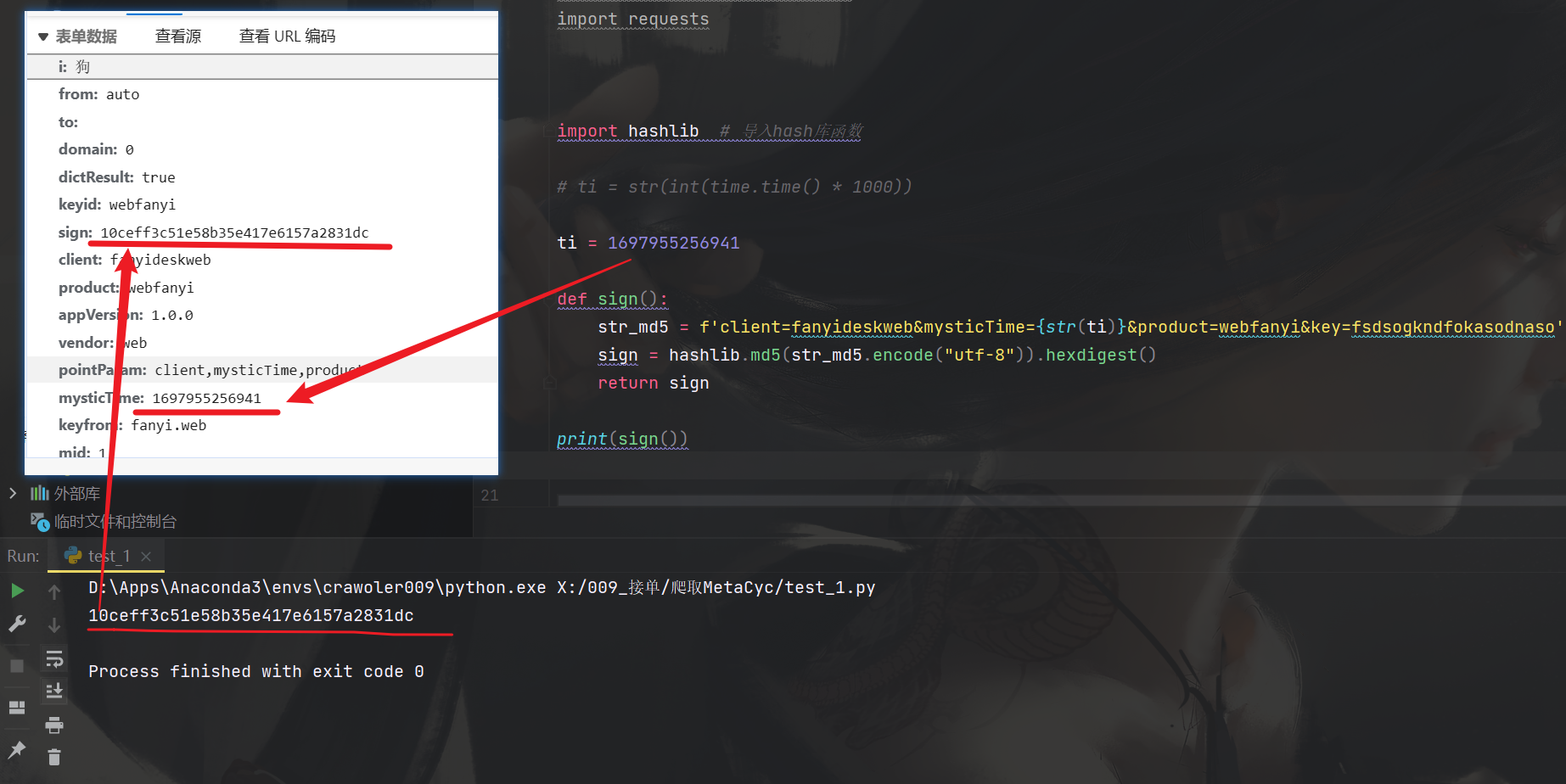Open 查看 URL 编码 view
This screenshot has width=1566, height=784.
pos(288,36)
